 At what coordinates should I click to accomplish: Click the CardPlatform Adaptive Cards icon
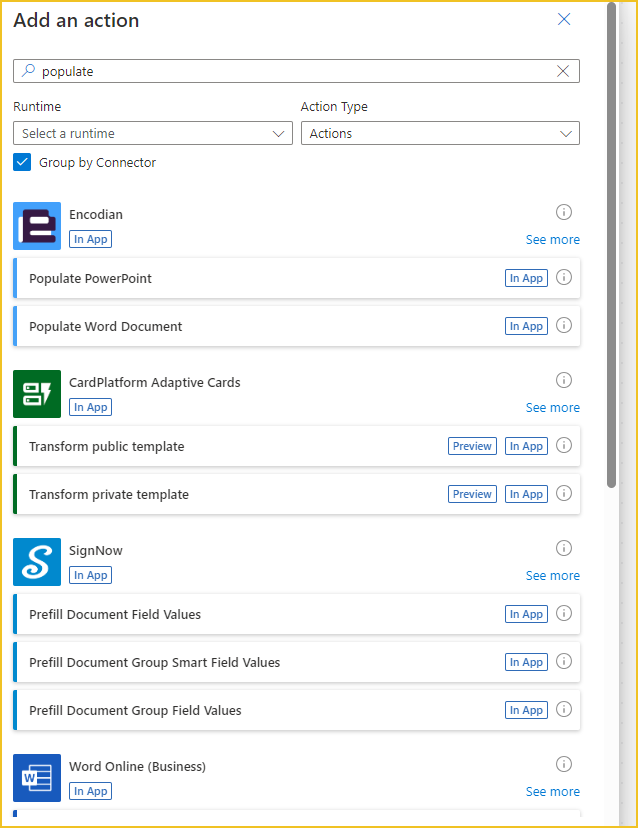(37, 394)
